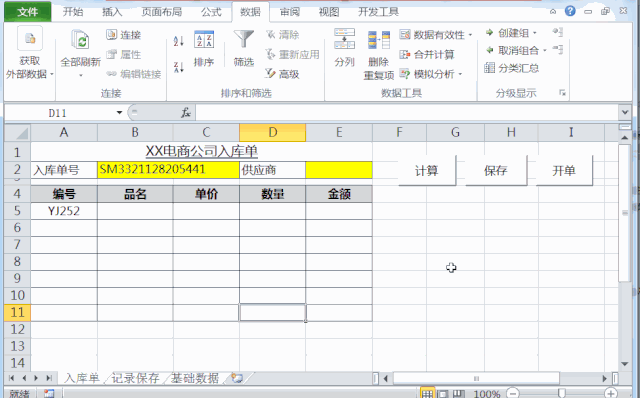Switch to page break preview in status bar
The width and height of the screenshot is (640, 398).
pyautogui.click(x=458, y=394)
